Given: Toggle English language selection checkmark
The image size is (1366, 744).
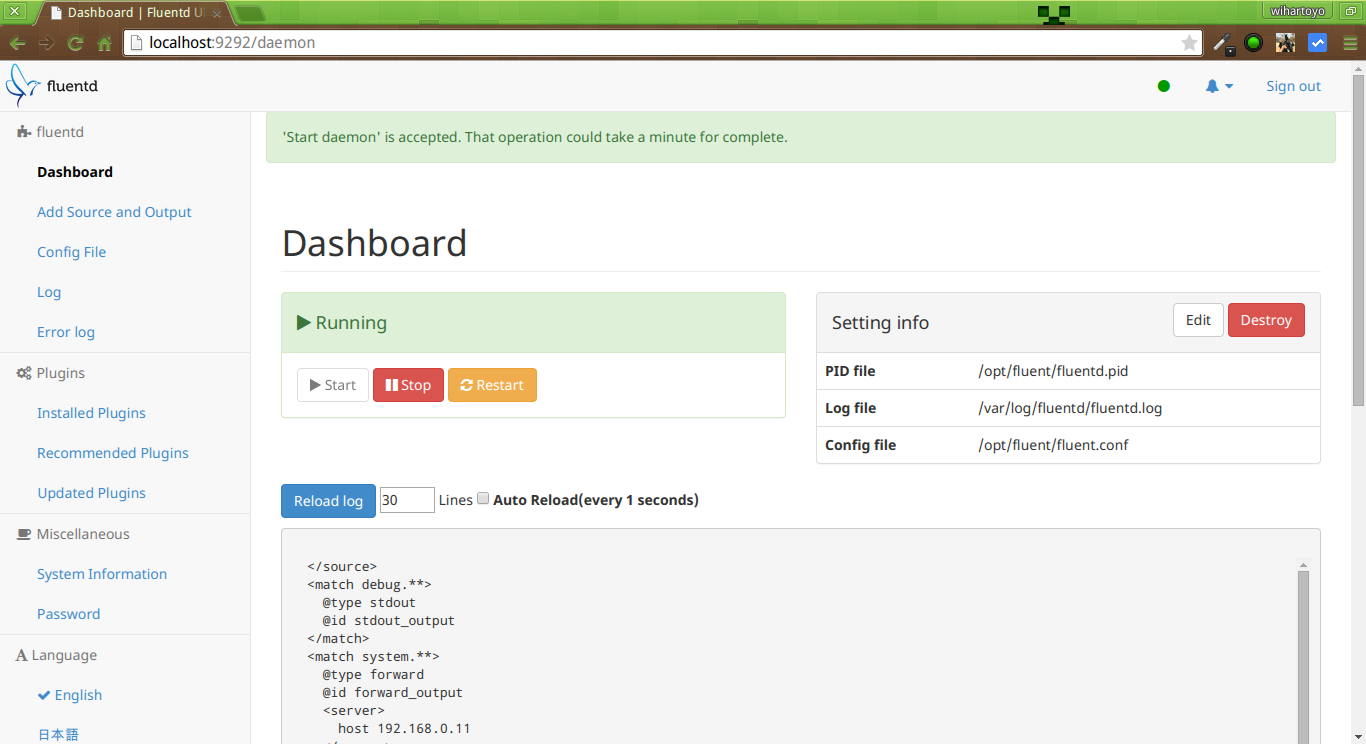Looking at the screenshot, I should [x=44, y=694].
